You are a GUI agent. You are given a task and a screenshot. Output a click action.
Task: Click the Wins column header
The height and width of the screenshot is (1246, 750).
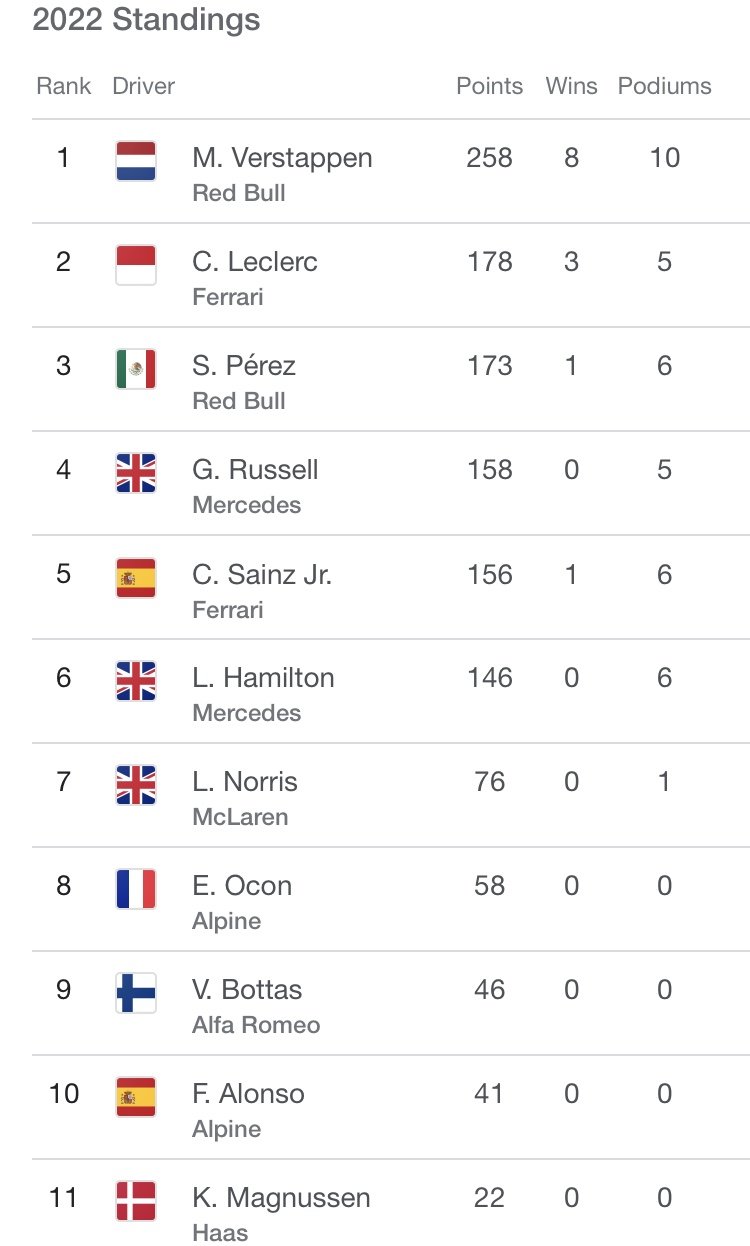[x=571, y=86]
